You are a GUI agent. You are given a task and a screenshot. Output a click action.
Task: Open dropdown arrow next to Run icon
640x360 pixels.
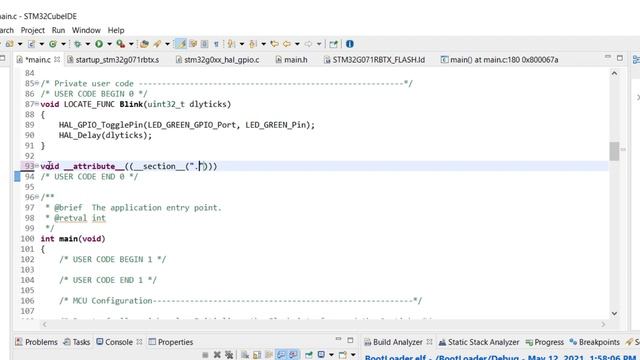[109, 44]
